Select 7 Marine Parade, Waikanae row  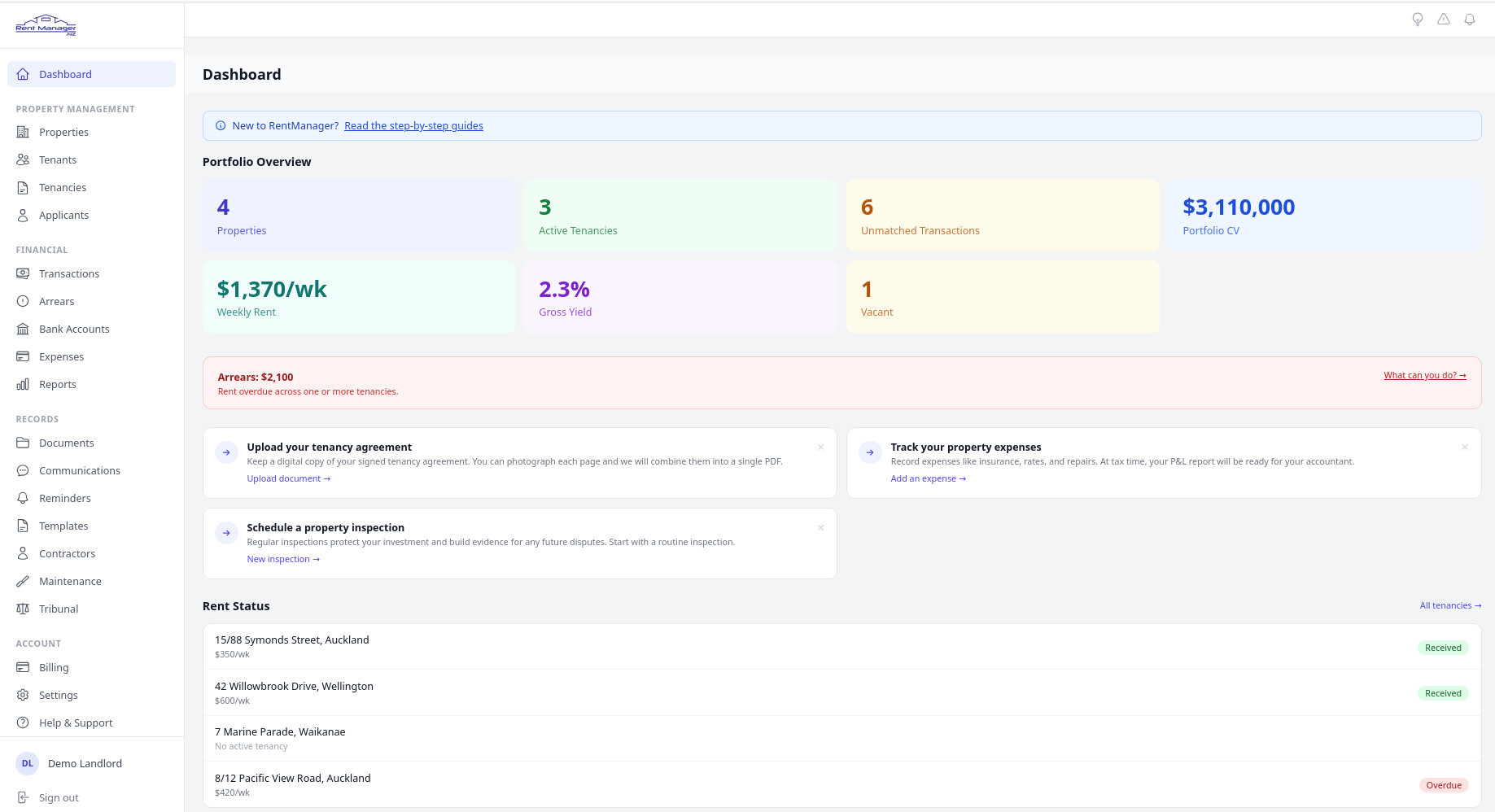click(841, 739)
